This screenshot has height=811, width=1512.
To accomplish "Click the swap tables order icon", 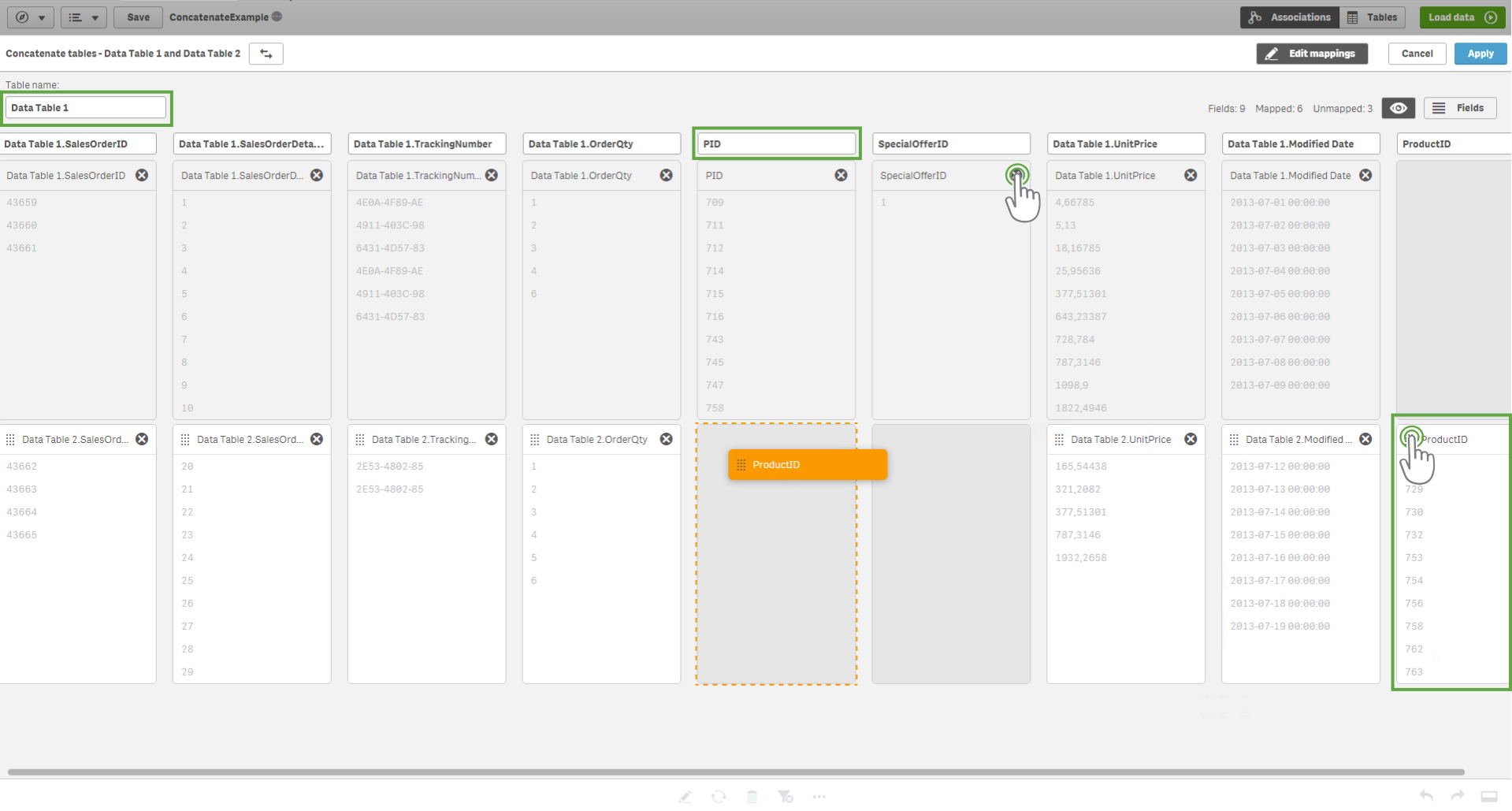I will click(x=266, y=54).
